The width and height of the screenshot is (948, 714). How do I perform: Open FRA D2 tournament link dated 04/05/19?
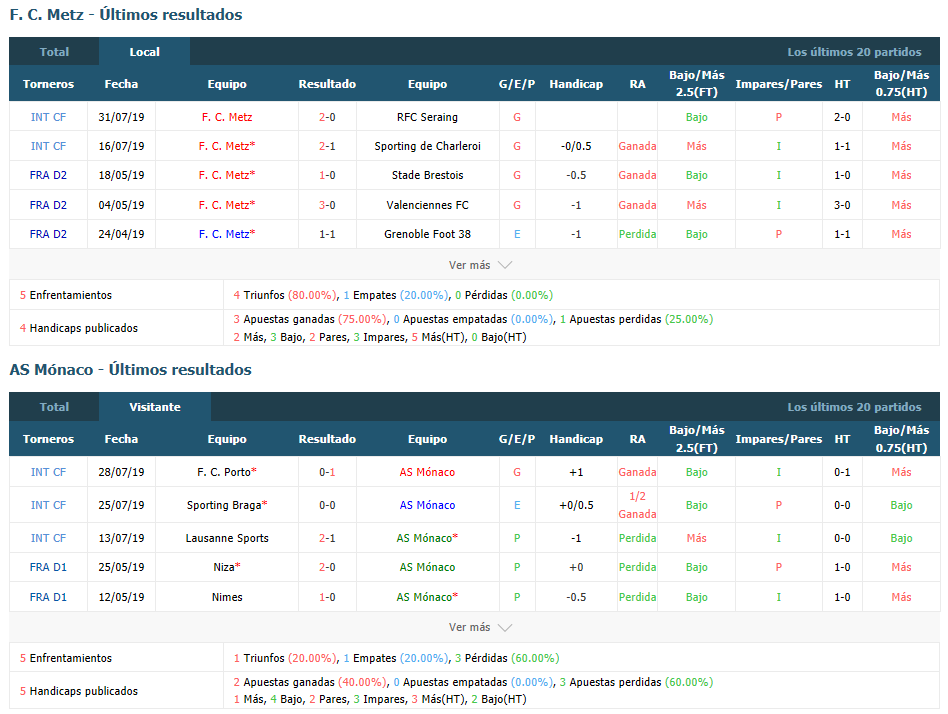(48, 205)
